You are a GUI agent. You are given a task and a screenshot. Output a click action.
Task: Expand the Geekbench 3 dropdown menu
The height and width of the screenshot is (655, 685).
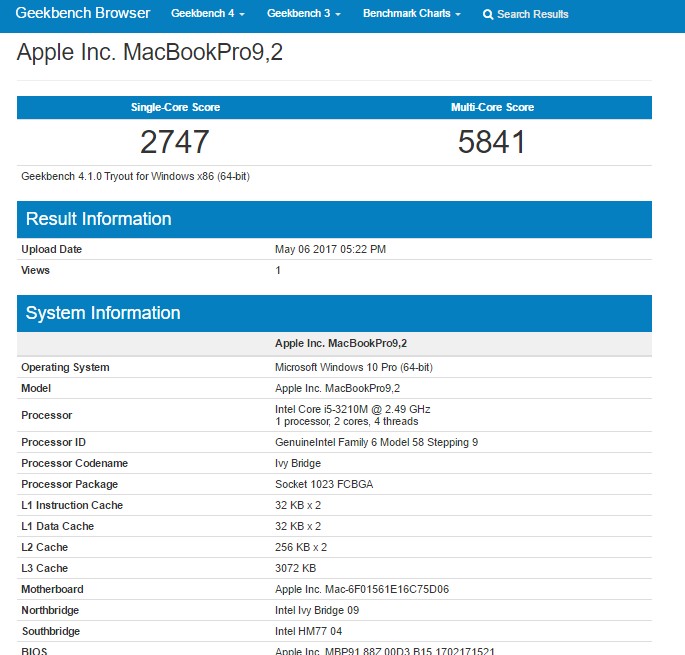[x=304, y=13]
